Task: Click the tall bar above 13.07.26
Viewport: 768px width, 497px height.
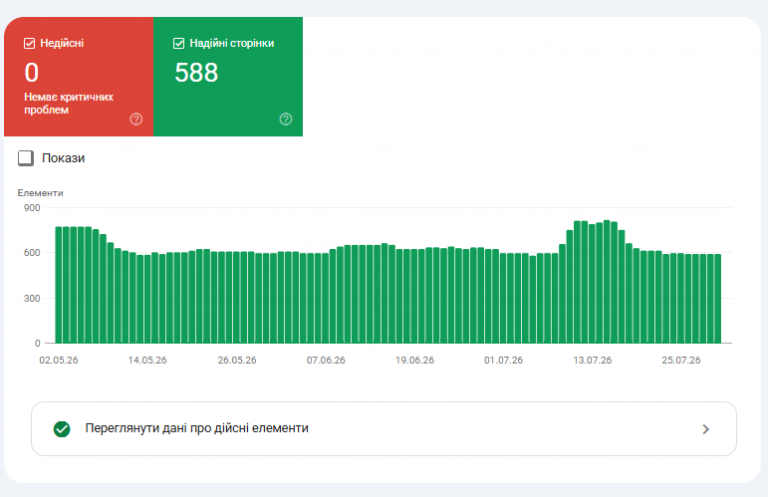Action: [592, 284]
